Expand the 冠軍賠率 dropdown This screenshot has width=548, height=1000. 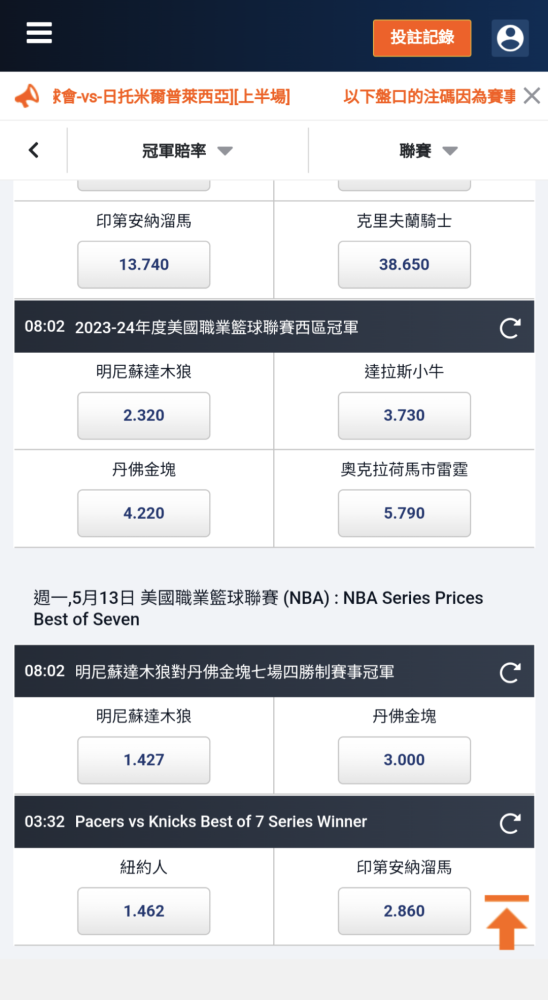[x=187, y=151]
